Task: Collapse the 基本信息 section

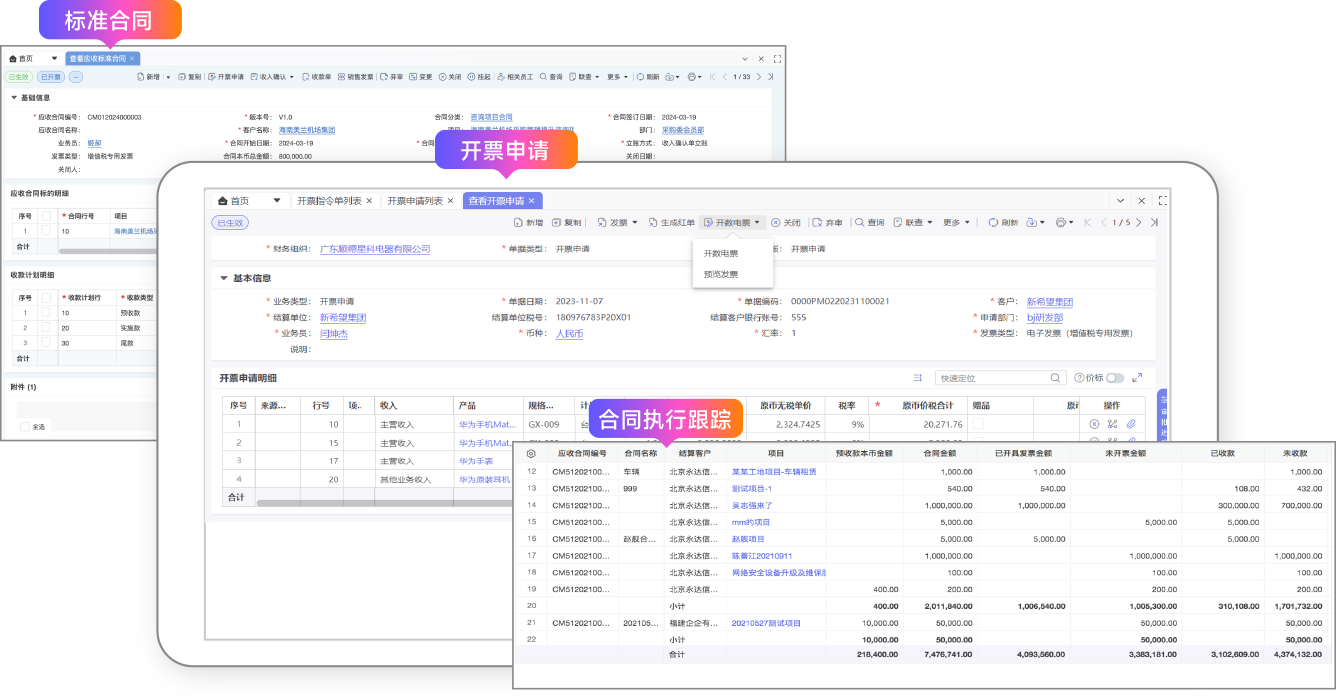Action: (224, 278)
